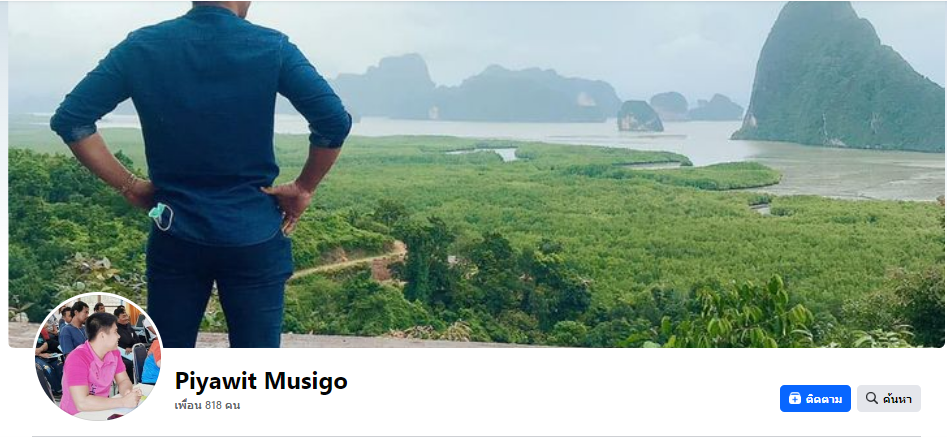This screenshot has height=444, width=947.
Task: Click the small rock islet in the bay
Action: [x=640, y=116]
